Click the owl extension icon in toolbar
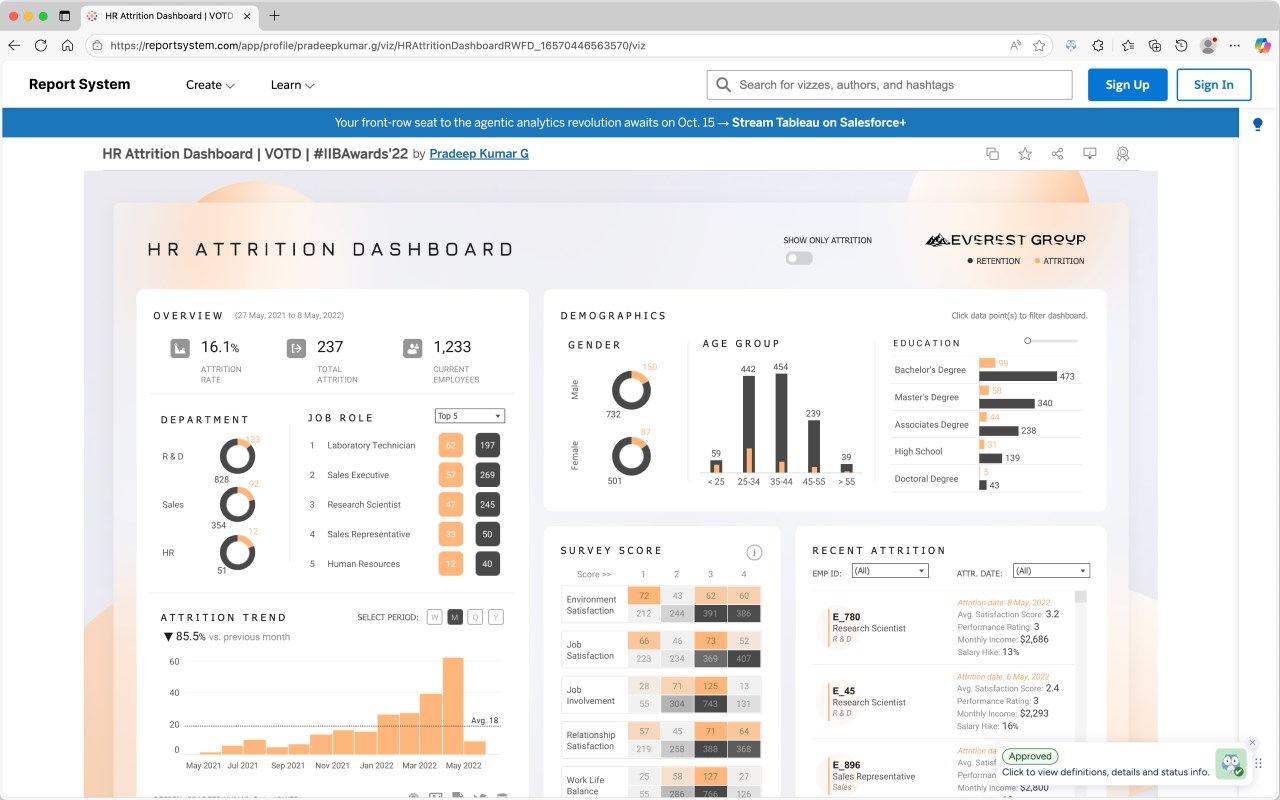The width and height of the screenshot is (1280, 800). [x=1071, y=45]
